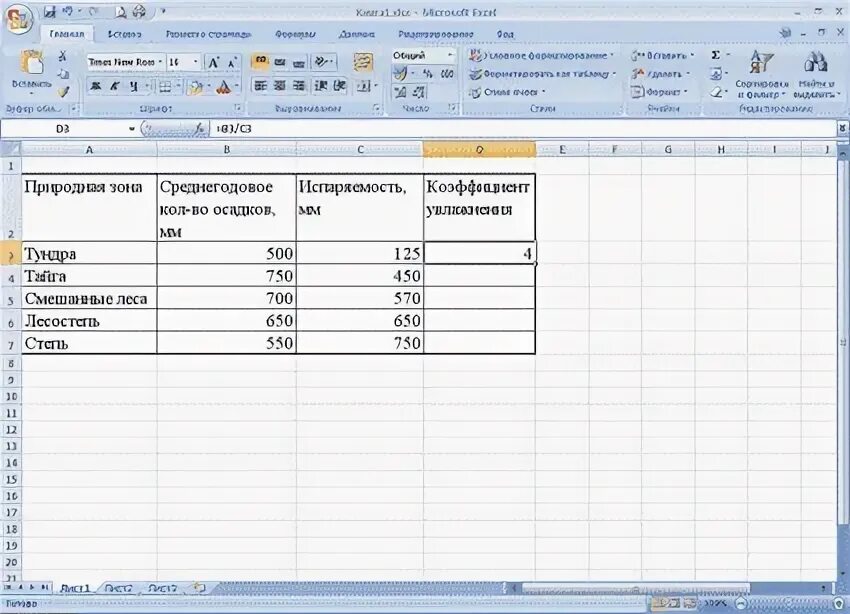850x614 pixels.
Task: Apply percent style format
Action: (x=428, y=73)
